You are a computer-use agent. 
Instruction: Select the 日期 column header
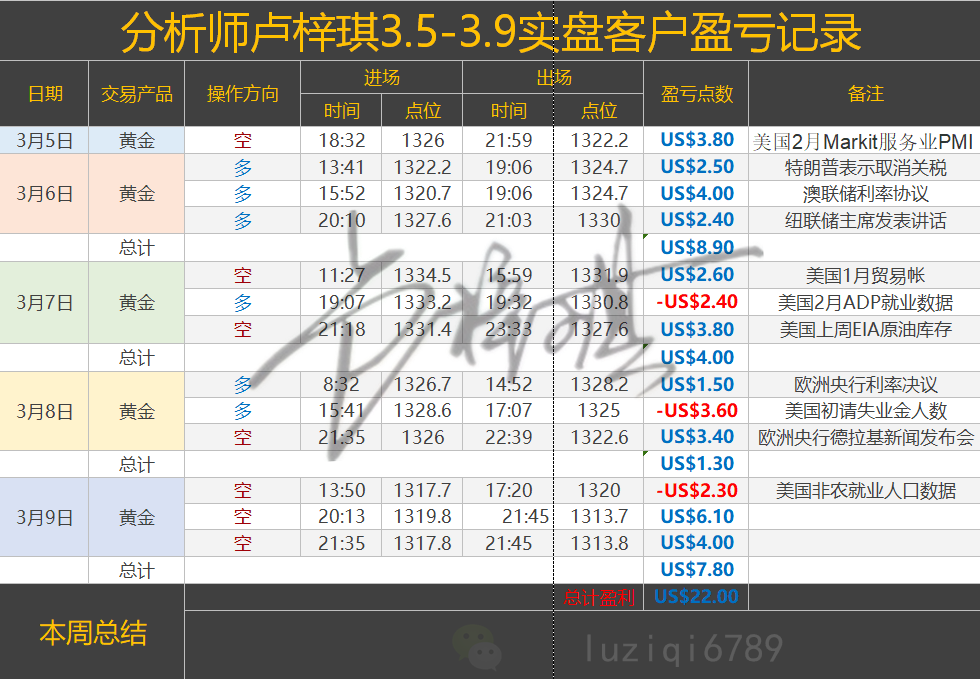coord(45,94)
